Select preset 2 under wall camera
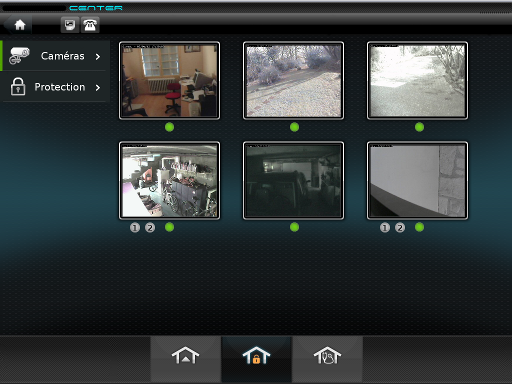This screenshot has width=512, height=384. pos(400,228)
